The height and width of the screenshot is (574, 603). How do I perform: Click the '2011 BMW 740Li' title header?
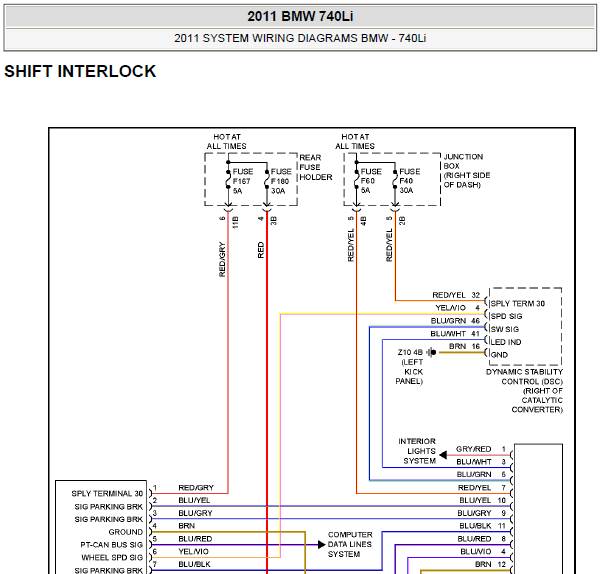(x=300, y=17)
